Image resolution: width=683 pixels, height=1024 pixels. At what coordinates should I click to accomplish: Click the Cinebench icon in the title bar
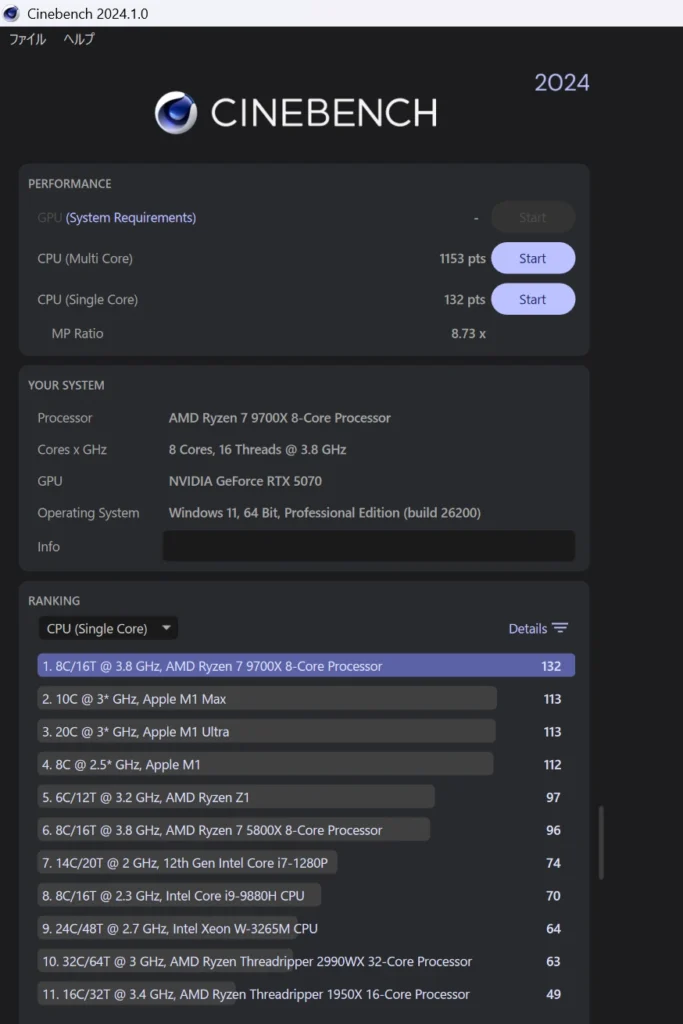click(12, 13)
